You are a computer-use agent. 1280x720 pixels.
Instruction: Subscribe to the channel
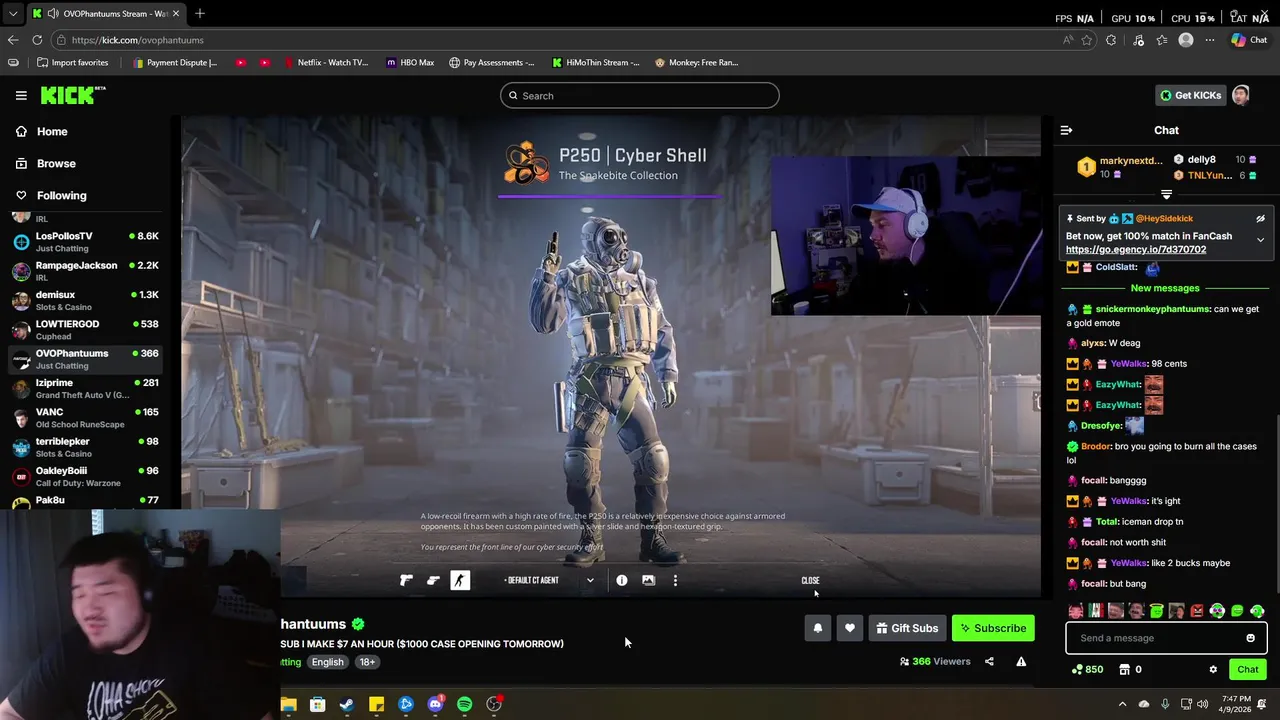993,628
